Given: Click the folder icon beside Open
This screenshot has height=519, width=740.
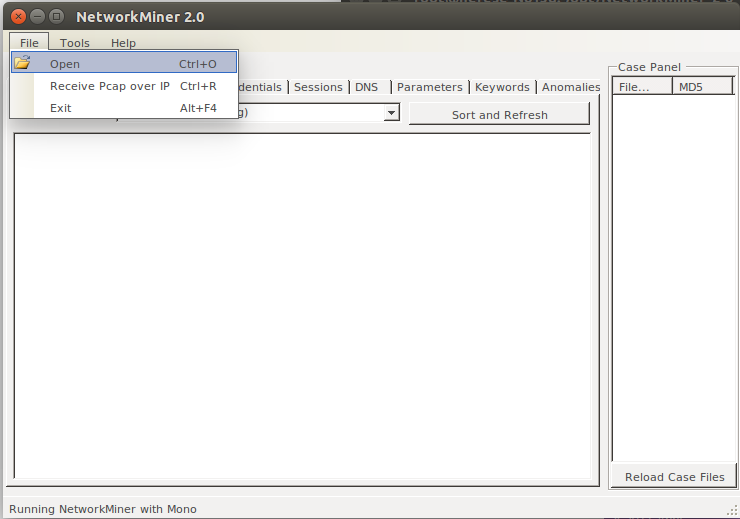Looking at the screenshot, I should click(22, 63).
